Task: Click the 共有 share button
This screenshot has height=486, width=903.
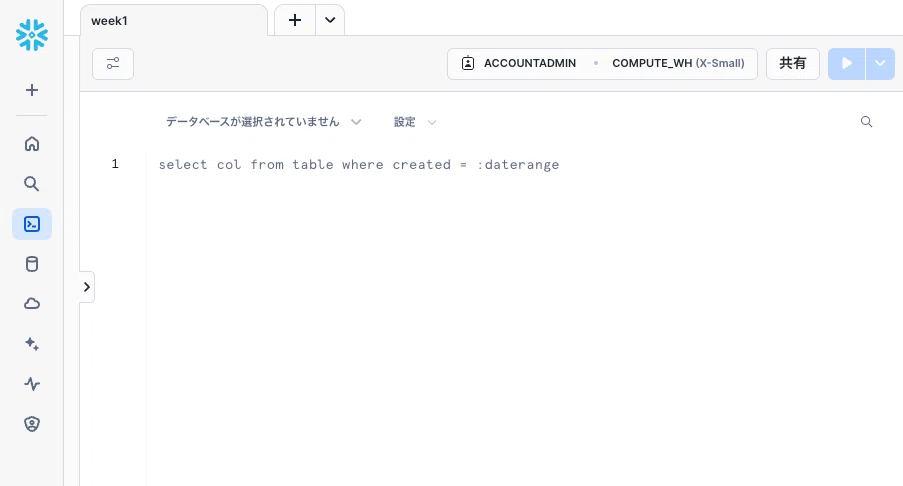Action: pyautogui.click(x=792, y=63)
